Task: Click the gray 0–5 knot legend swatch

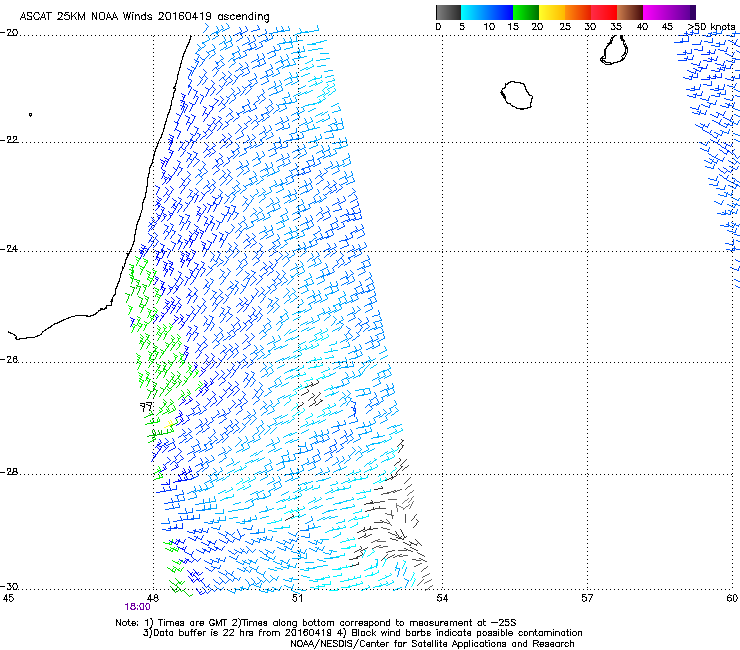Action: pos(448,12)
